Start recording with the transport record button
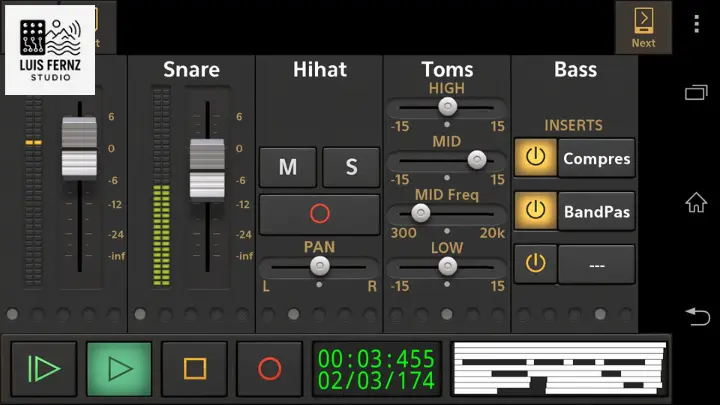Image resolution: width=720 pixels, height=405 pixels. click(270, 369)
